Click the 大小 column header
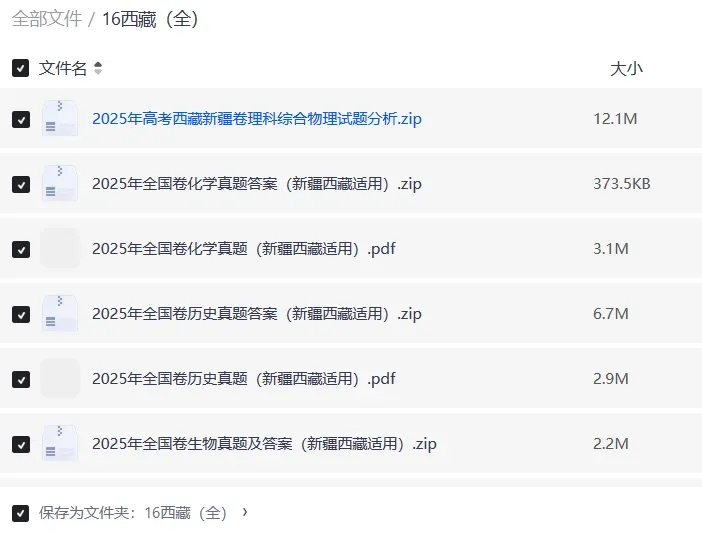 [x=626, y=69]
